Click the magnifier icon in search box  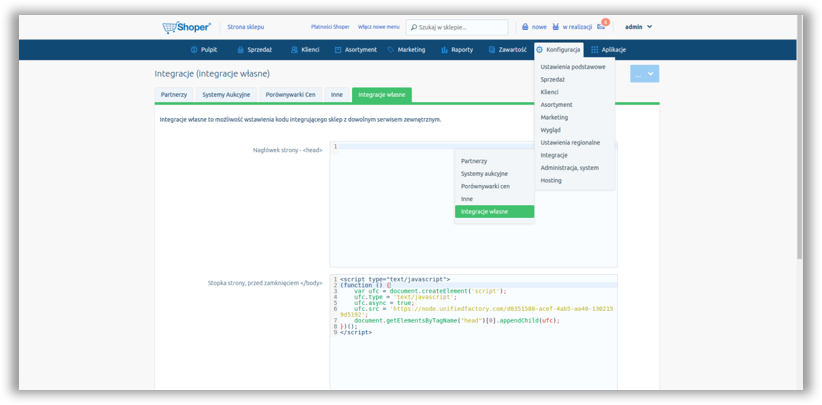tap(414, 27)
